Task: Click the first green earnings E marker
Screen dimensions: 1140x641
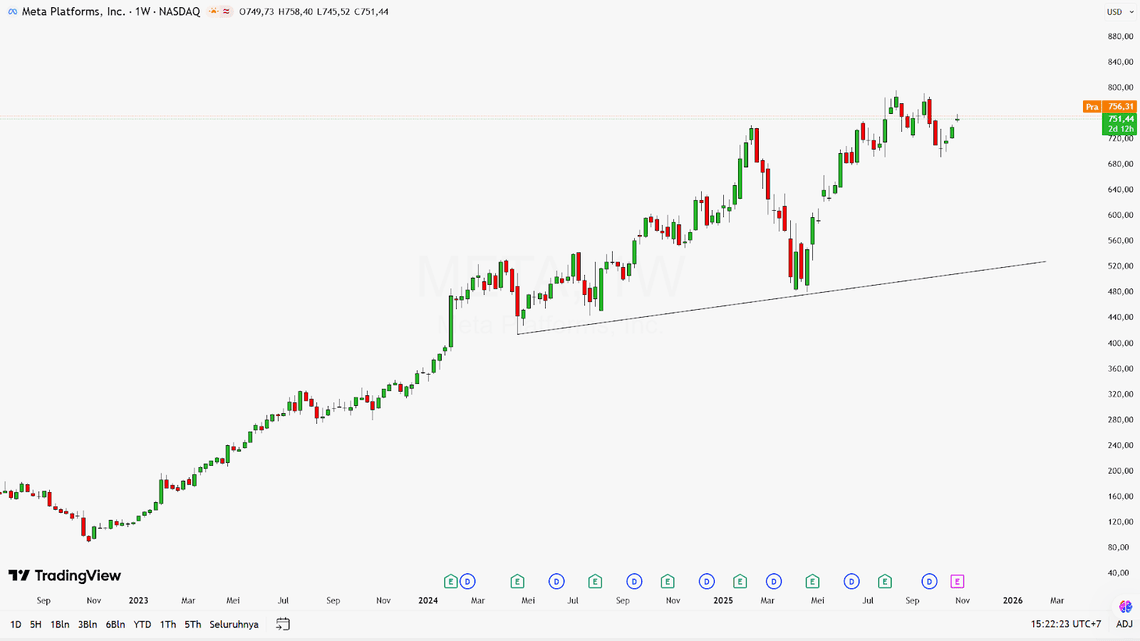Action: [450, 581]
